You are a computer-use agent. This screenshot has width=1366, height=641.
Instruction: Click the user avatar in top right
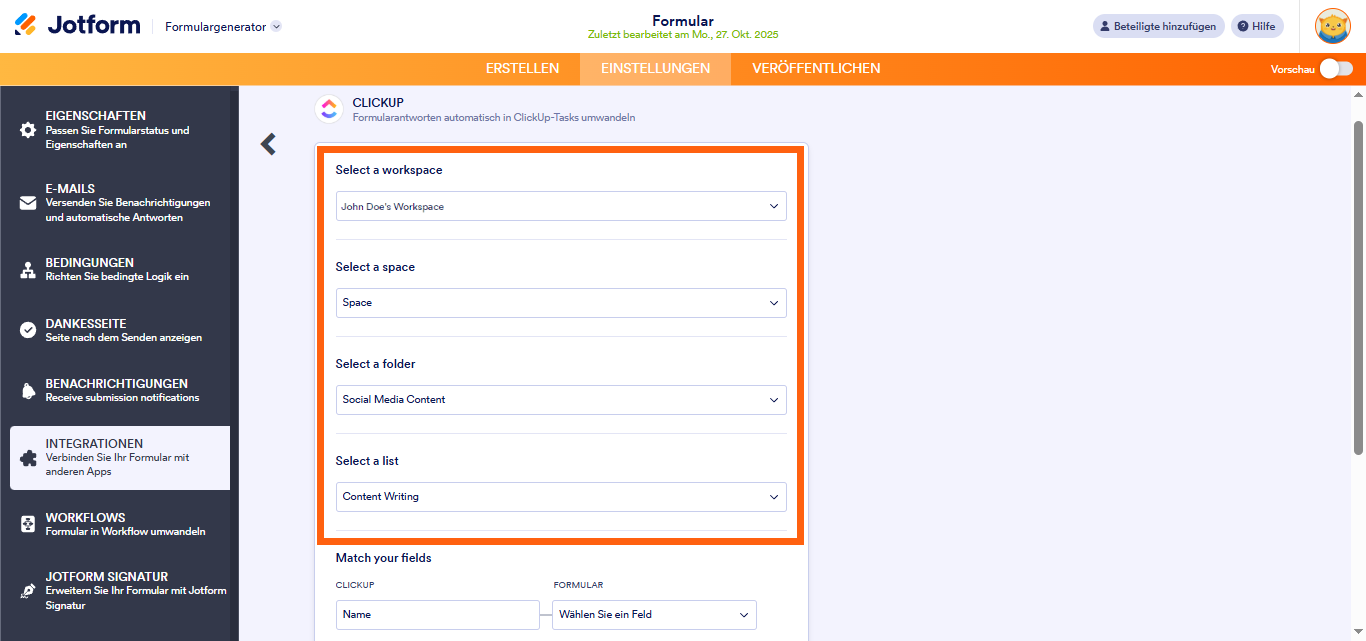click(1332, 26)
